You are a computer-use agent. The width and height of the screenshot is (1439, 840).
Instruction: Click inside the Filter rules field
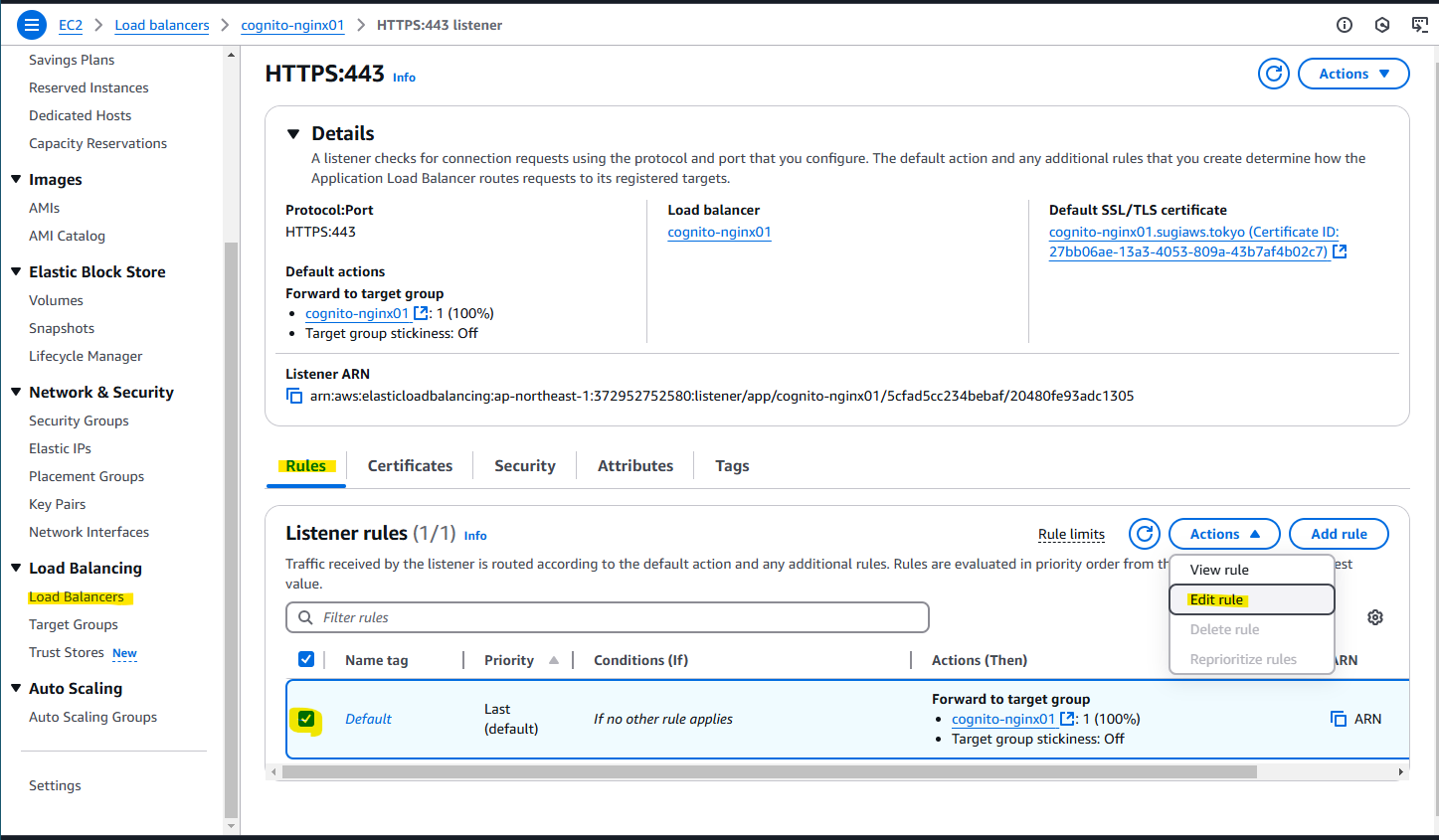pos(607,617)
